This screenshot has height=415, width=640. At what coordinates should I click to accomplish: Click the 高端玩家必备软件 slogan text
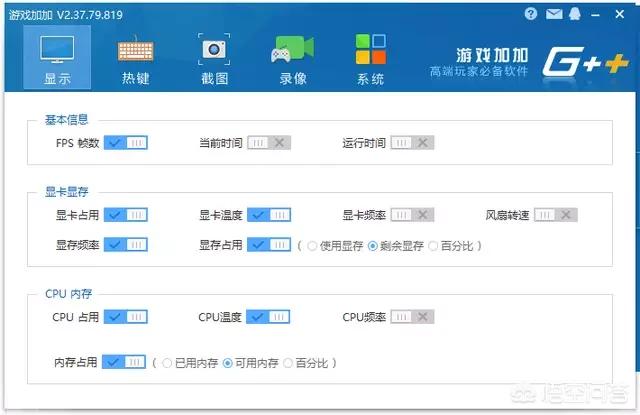(479, 71)
